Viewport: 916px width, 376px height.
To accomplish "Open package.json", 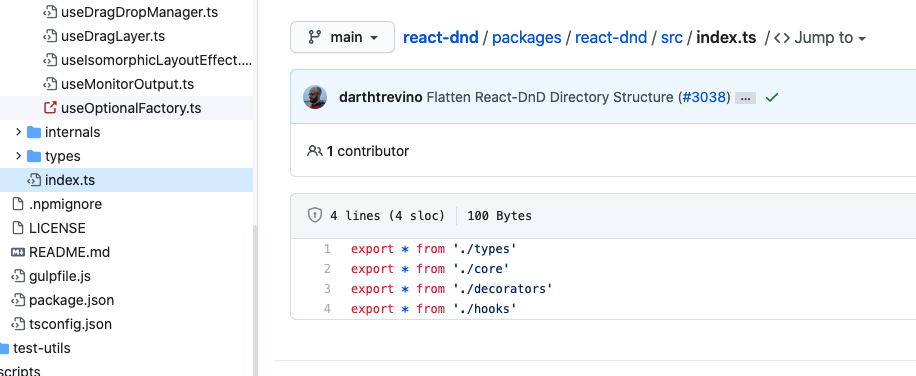I will click(x=72, y=300).
